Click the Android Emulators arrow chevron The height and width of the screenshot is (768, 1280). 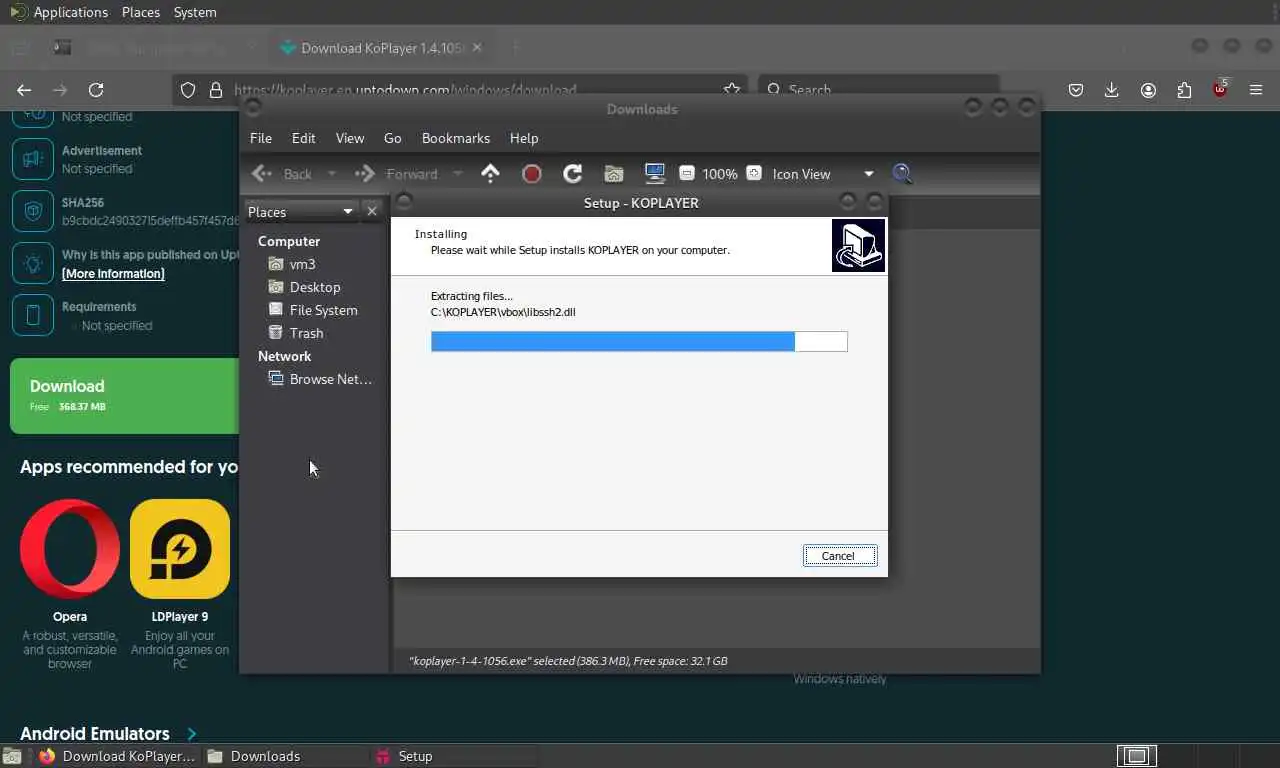coord(191,734)
